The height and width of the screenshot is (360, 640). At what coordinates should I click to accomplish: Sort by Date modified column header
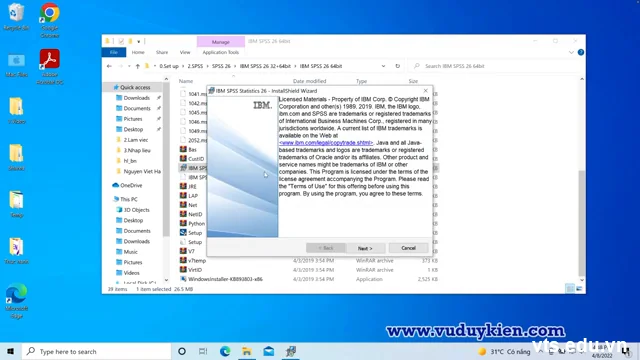[x=309, y=81]
